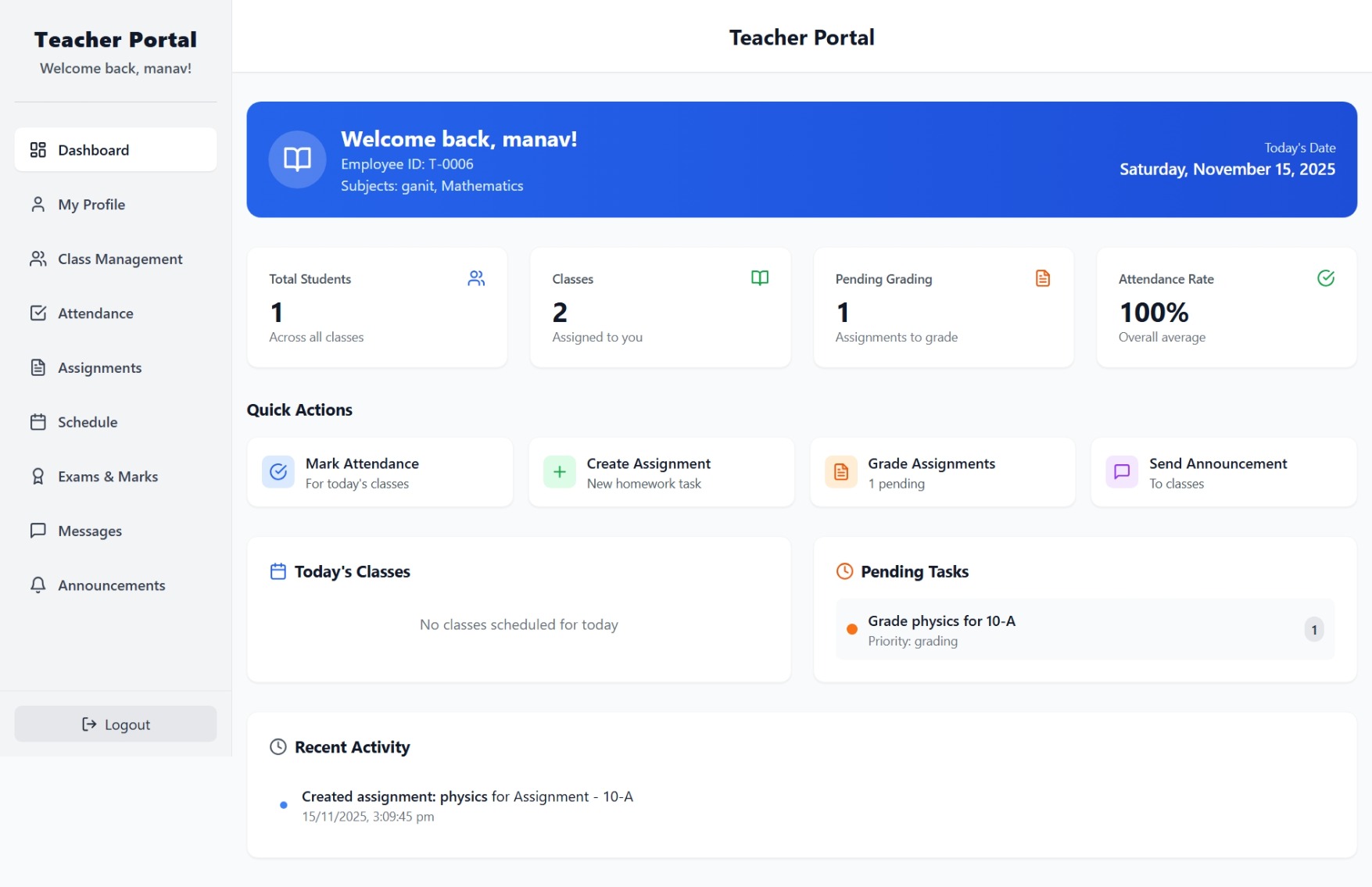Select the Grade physics for 10-A task

pos(1084,629)
